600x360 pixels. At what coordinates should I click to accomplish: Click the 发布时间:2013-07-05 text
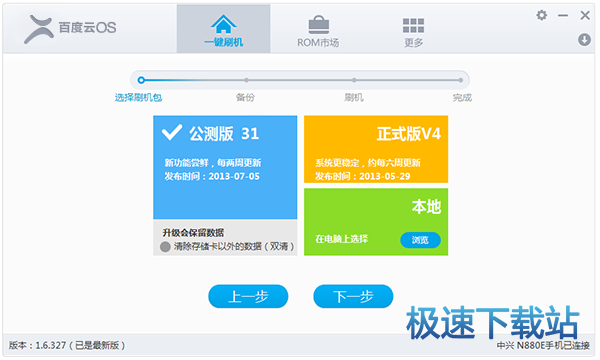pyautogui.click(x=212, y=176)
